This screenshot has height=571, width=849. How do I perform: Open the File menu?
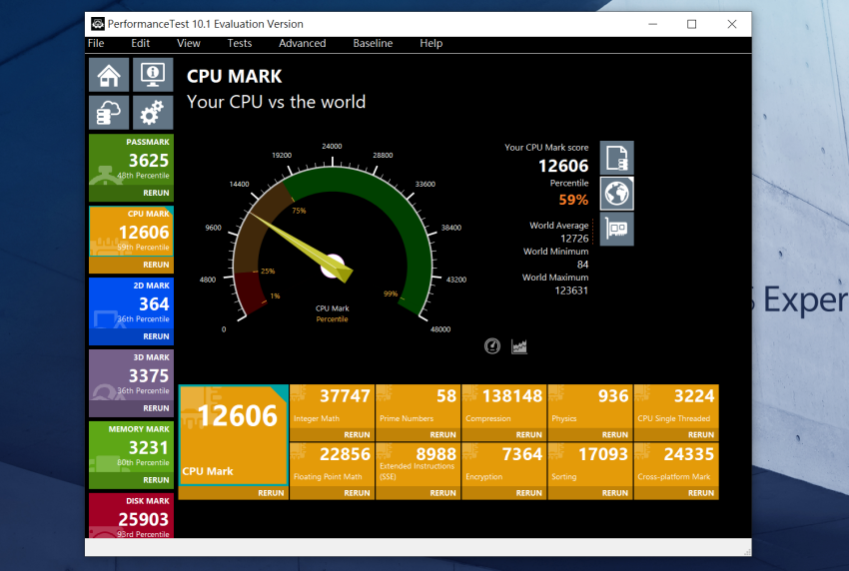point(96,43)
